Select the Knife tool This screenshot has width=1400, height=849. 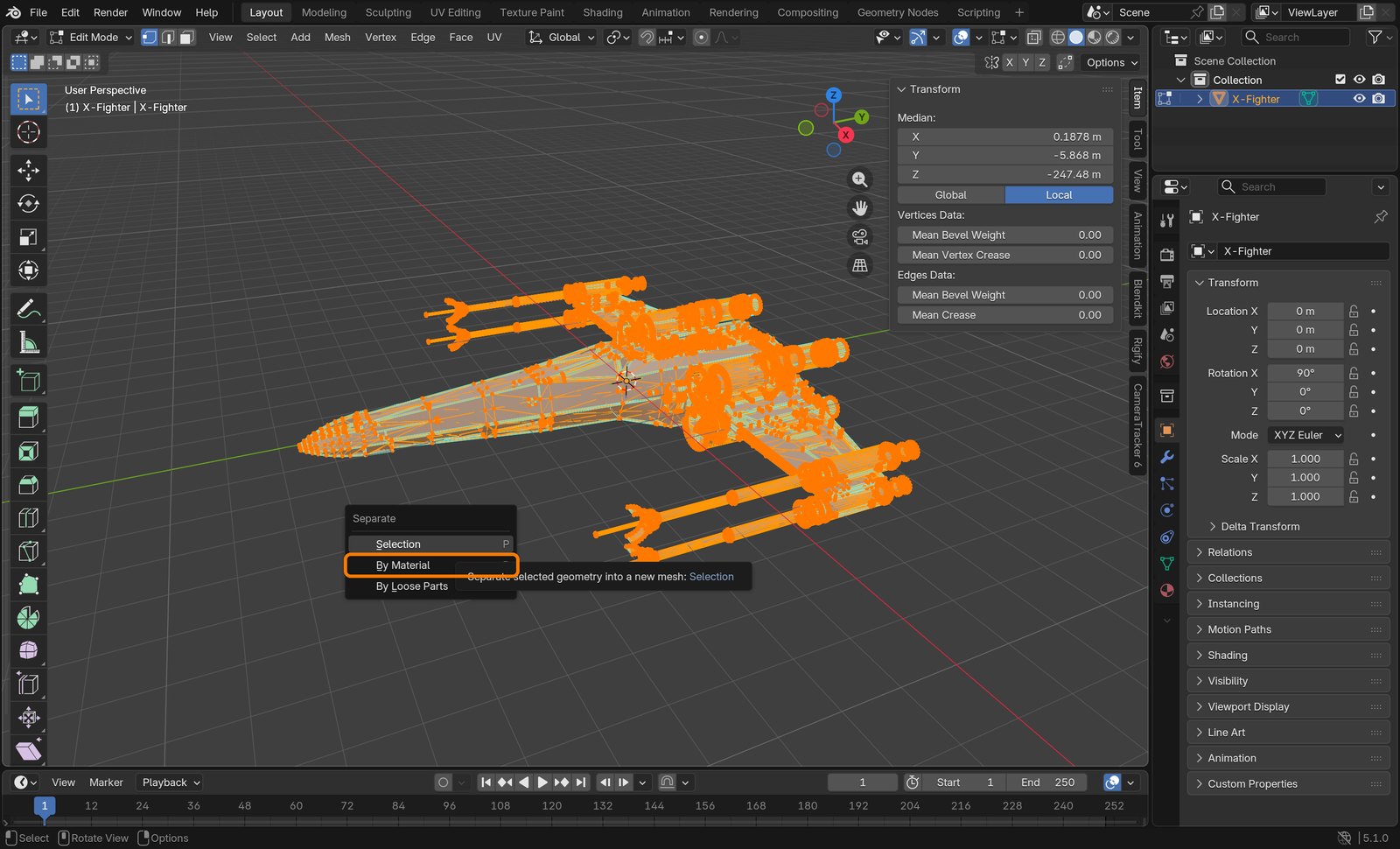tap(28, 551)
